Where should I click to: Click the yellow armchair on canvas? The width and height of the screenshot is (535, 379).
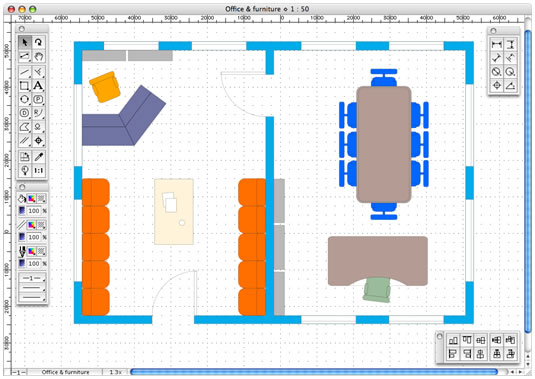coord(105,87)
